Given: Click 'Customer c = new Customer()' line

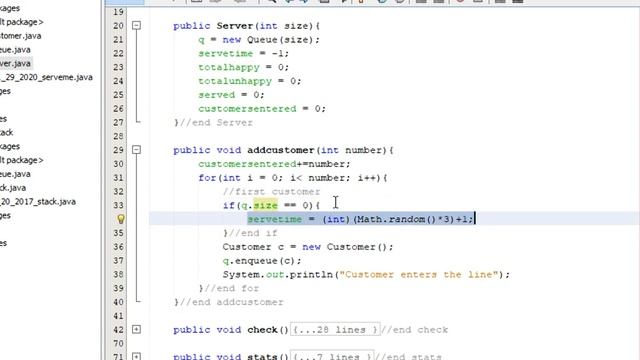Looking at the screenshot, I should click(308, 247).
